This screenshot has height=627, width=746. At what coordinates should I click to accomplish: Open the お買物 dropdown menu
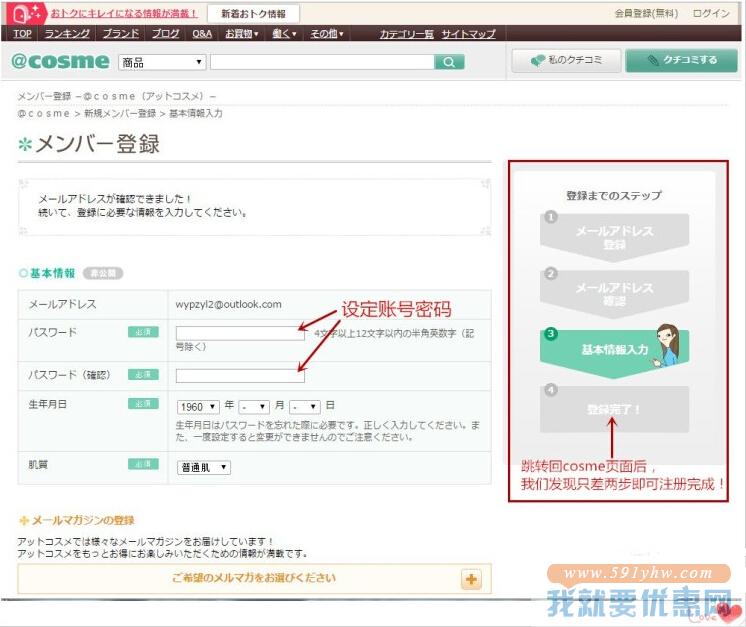point(242,34)
